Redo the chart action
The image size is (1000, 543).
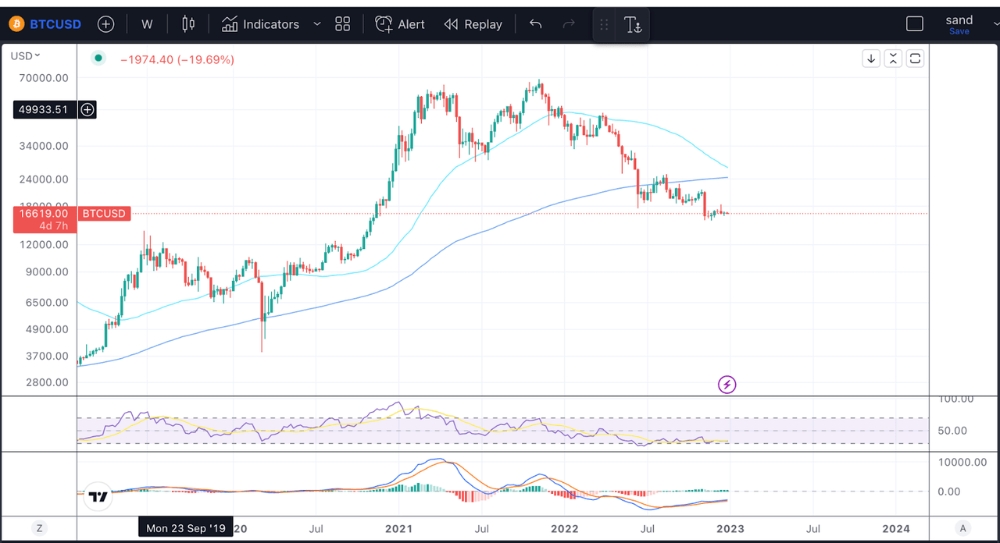[x=569, y=24]
